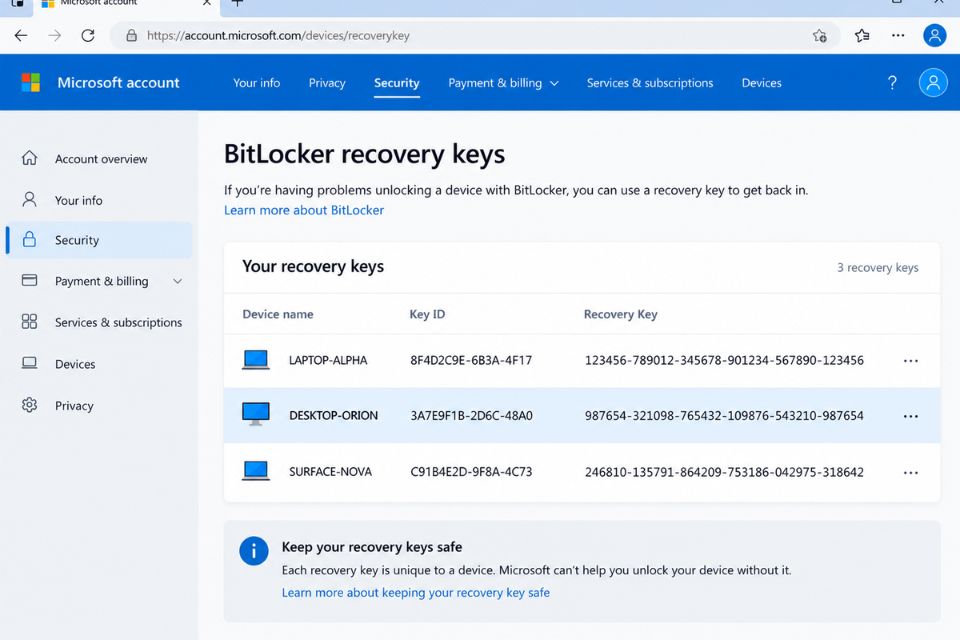Click Key ID 8F4D2C9E-6B3A-4F17
960x640 pixels.
(471, 360)
